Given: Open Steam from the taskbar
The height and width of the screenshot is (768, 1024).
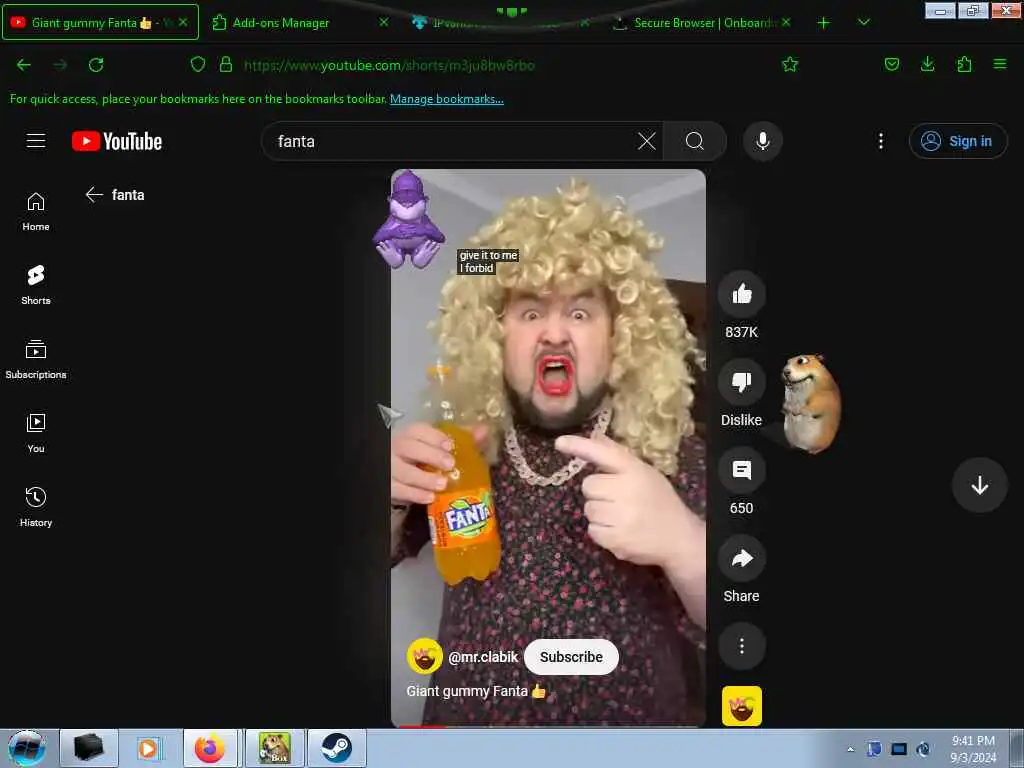Looking at the screenshot, I should click(x=336, y=748).
